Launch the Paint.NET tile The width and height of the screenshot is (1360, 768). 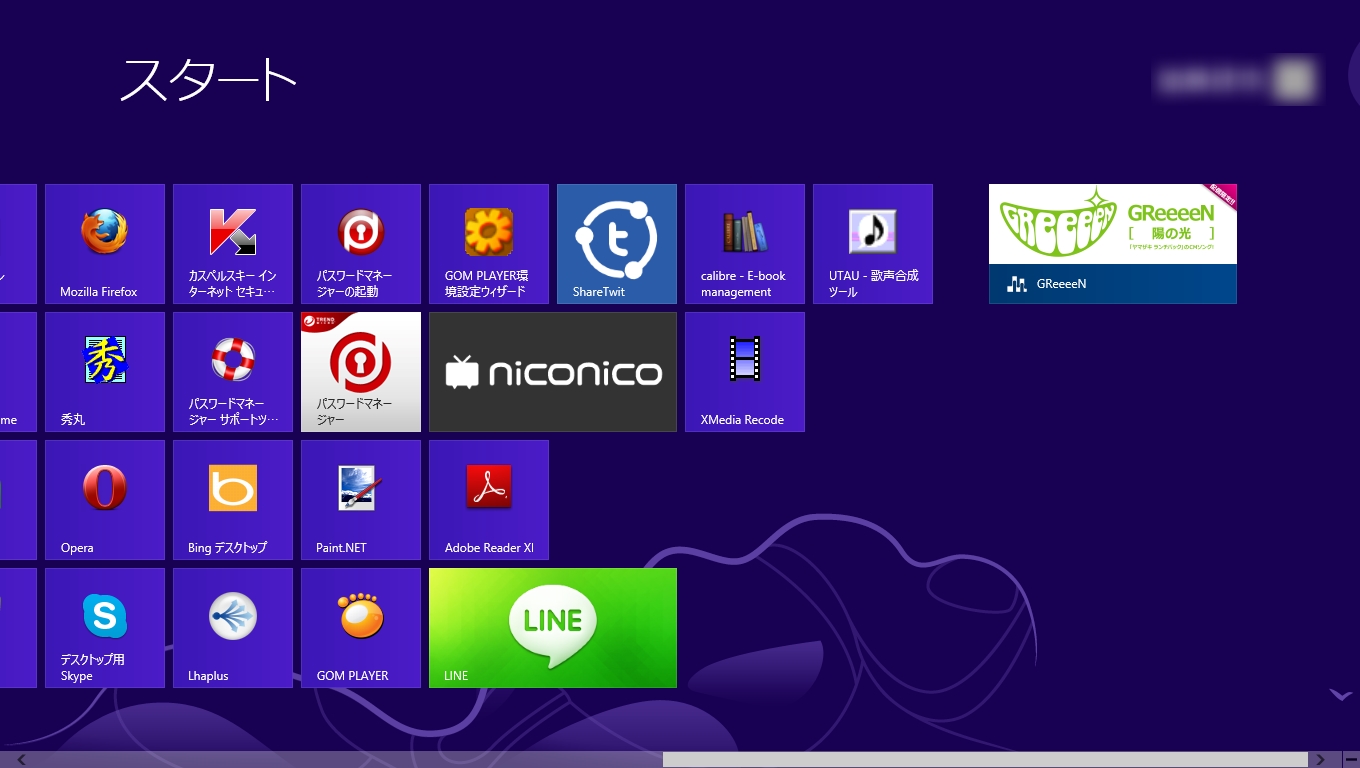click(361, 500)
